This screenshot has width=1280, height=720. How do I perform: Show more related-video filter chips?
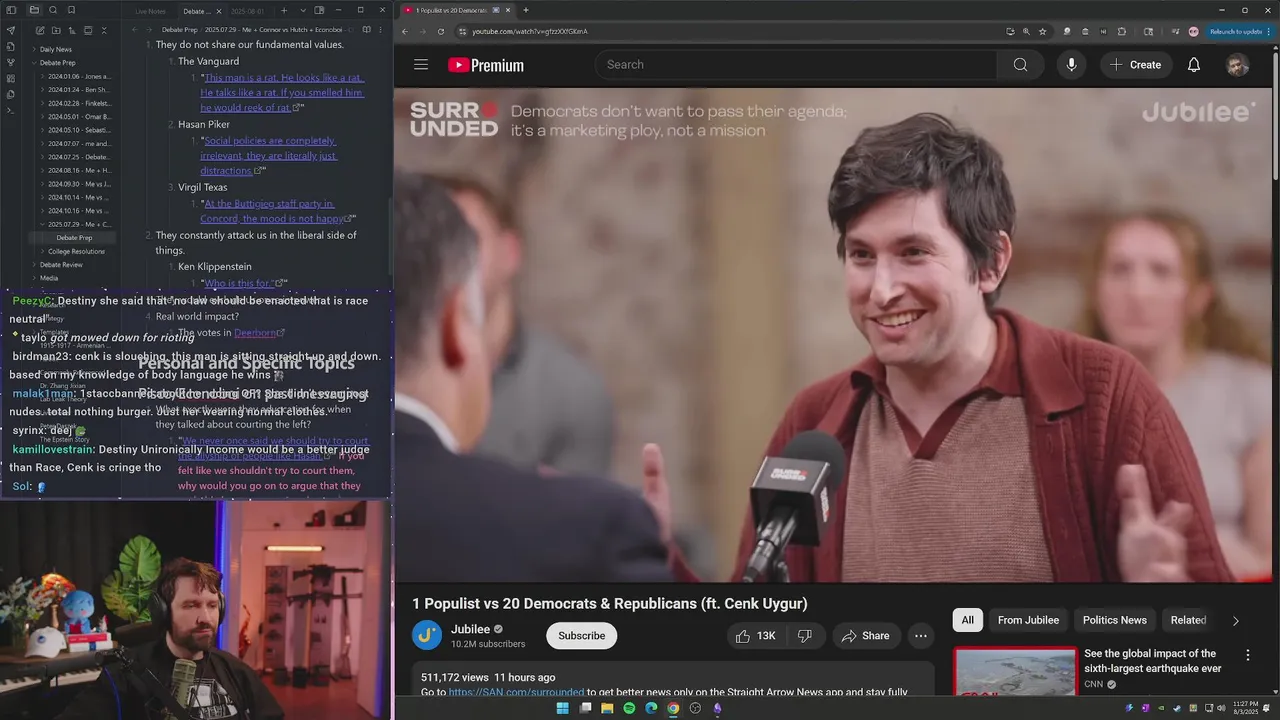pyautogui.click(x=1235, y=620)
